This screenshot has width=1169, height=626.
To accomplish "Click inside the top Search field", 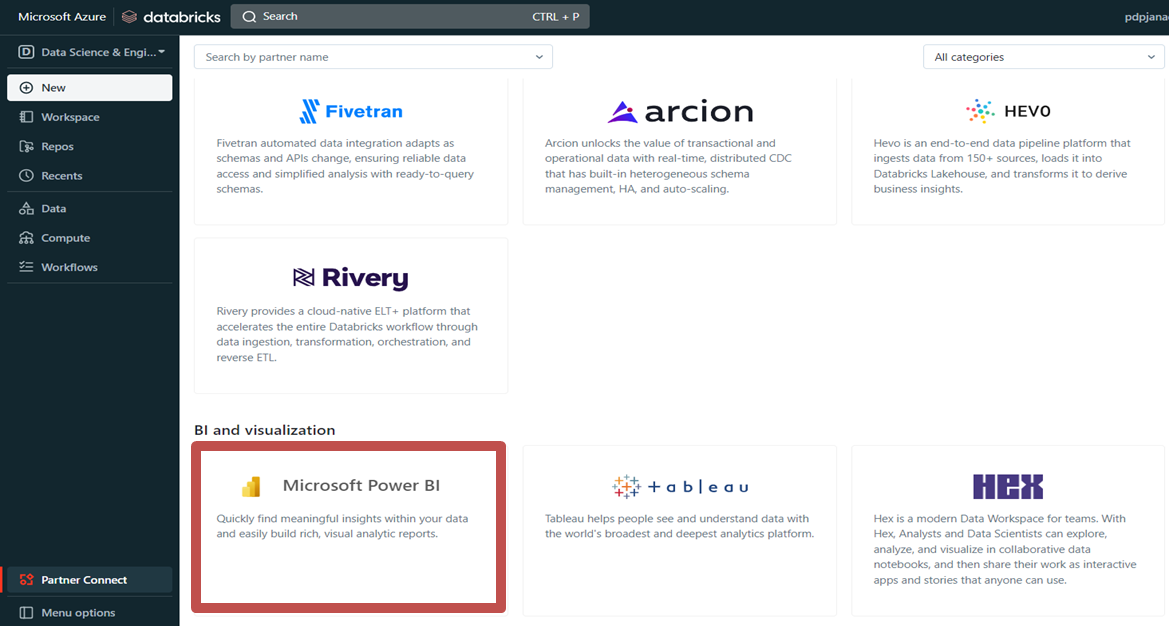I will coord(410,16).
